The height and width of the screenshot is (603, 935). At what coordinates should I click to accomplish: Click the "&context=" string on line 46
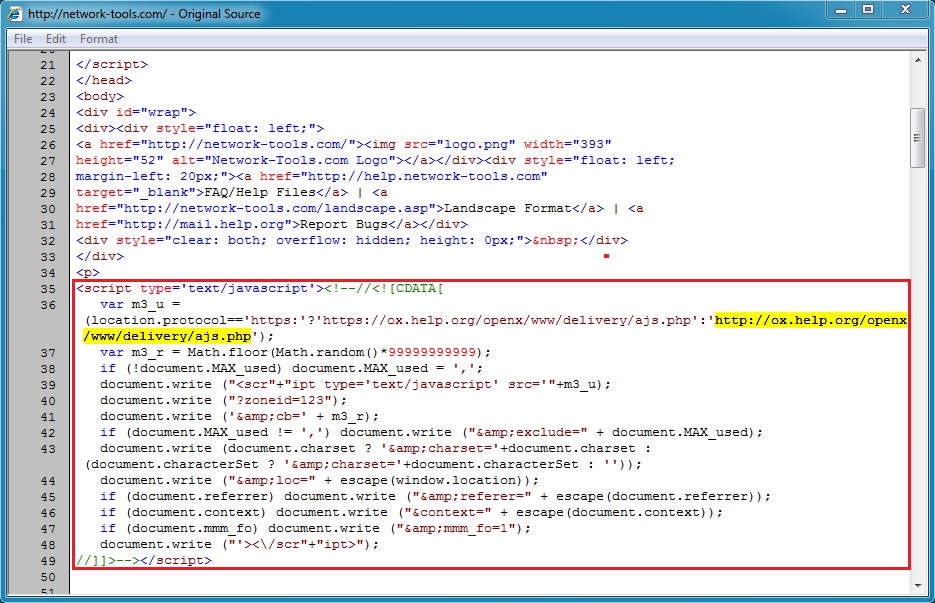(448, 513)
